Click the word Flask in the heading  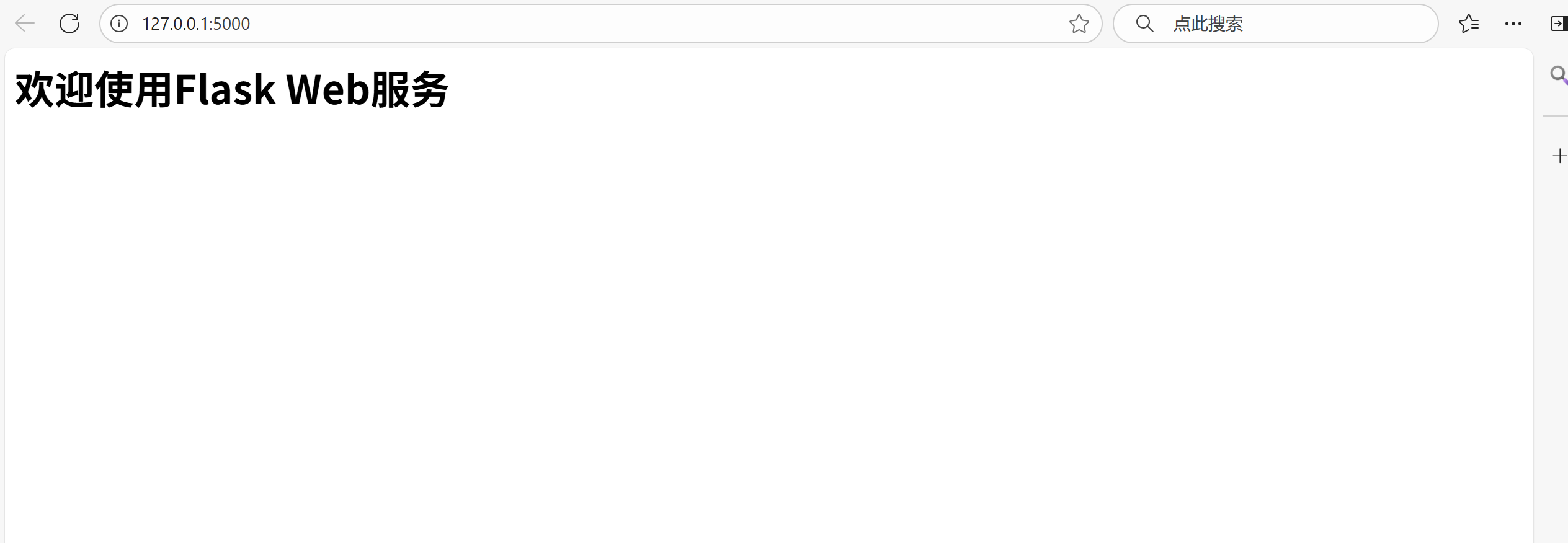[x=225, y=90]
